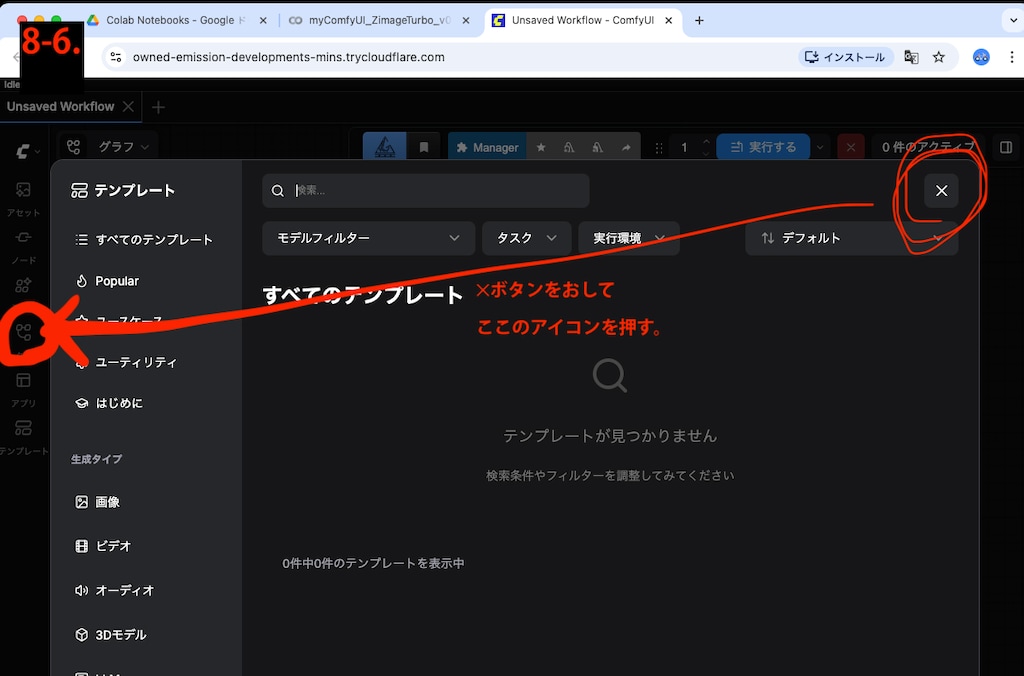The image size is (1024, 676).
Task: Click the インストール button in the browser bar
Action: click(845, 57)
